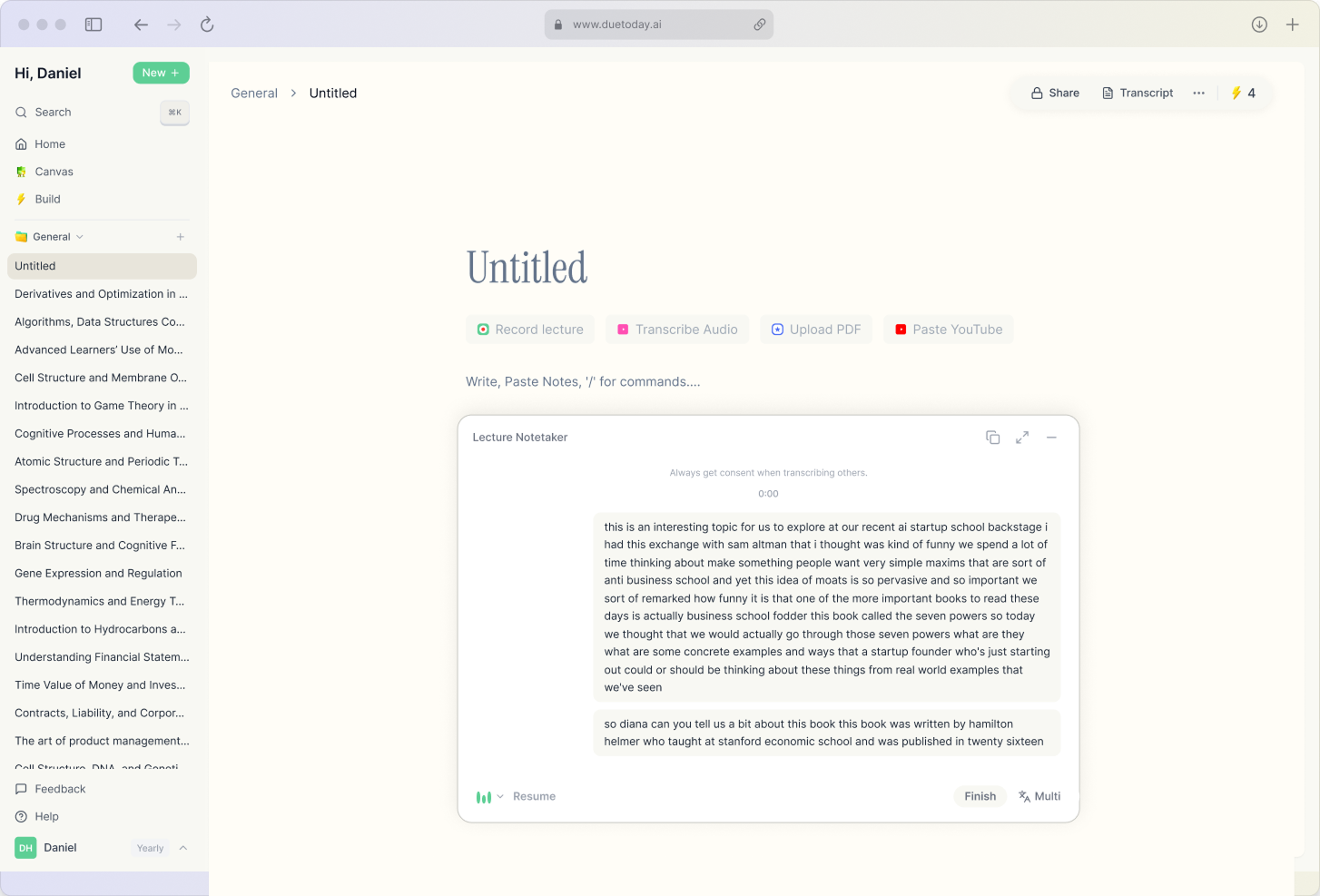Viewport: 1320px width, 896px height.
Task: Choose the Paste YouTube option
Action: 948,329
